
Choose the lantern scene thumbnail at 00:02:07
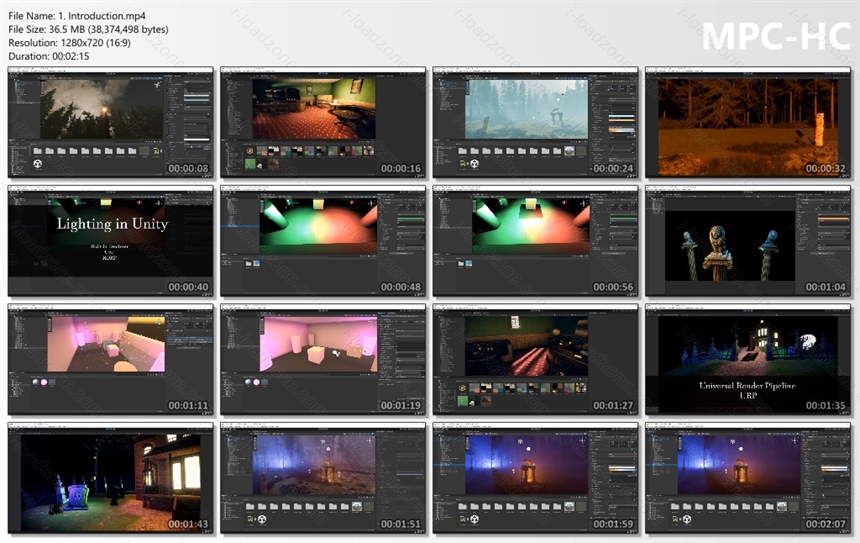(x=748, y=478)
